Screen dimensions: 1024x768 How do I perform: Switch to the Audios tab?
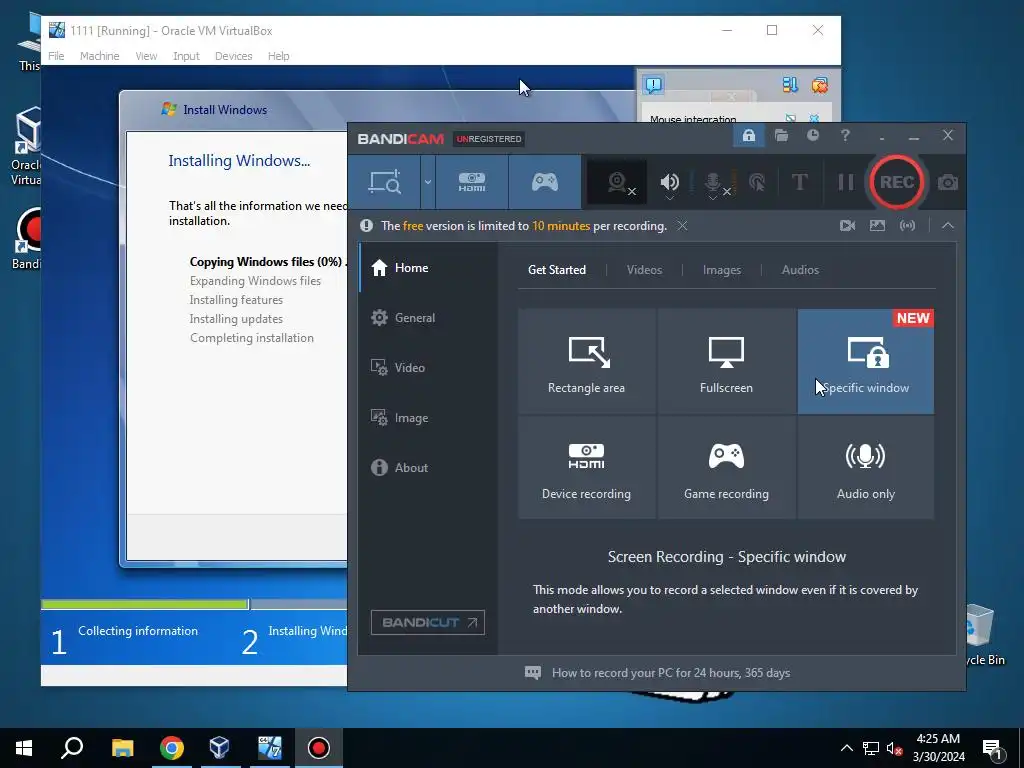(x=800, y=270)
